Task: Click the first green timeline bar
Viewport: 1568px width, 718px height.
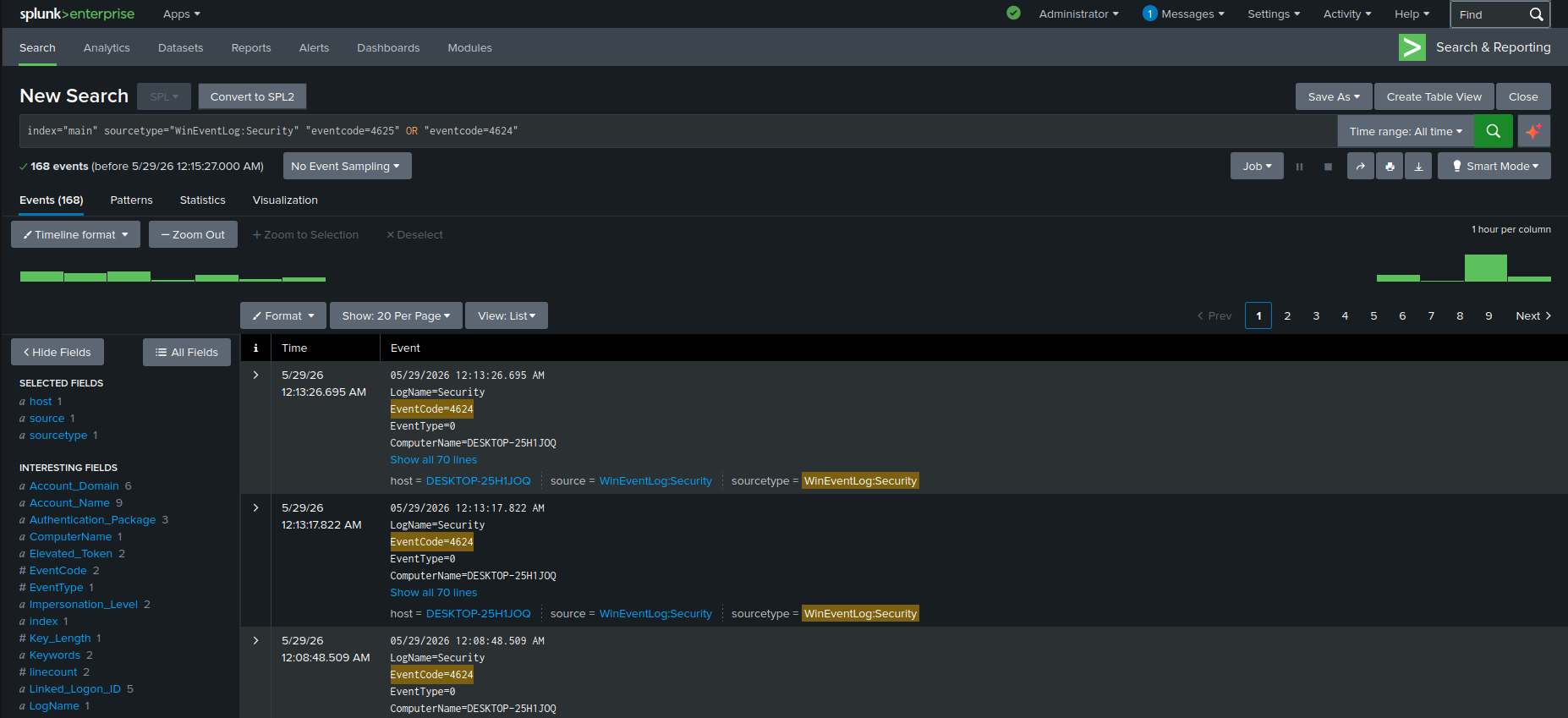Action: click(x=41, y=276)
